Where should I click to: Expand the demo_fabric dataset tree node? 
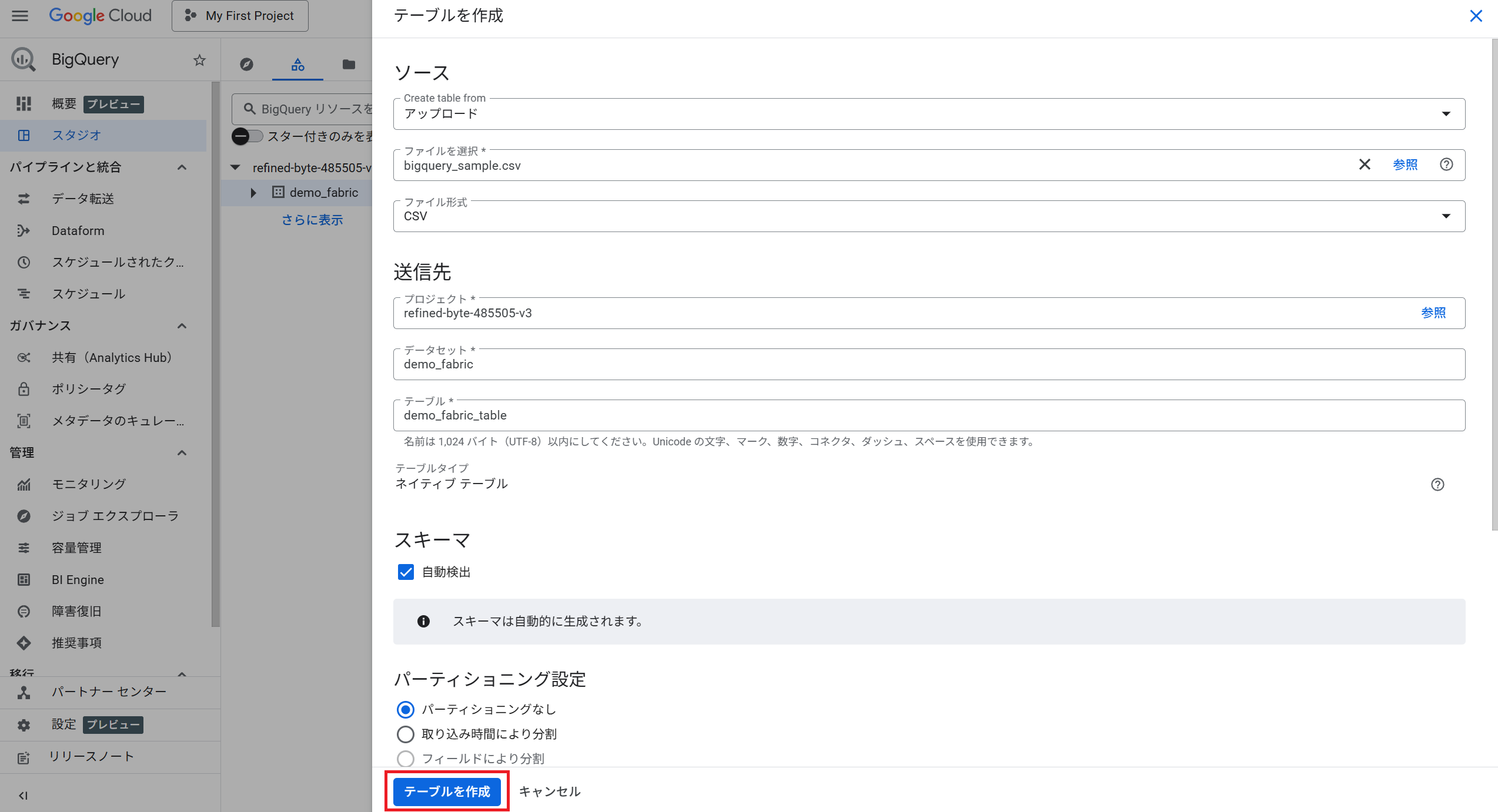(253, 193)
